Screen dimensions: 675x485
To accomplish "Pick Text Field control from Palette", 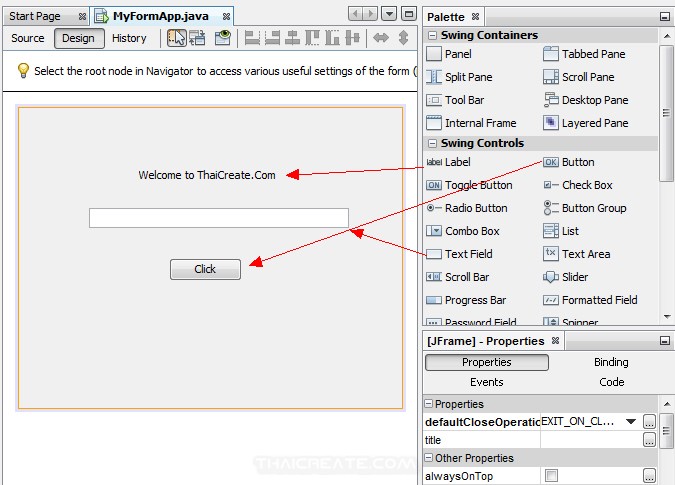I will [x=459, y=254].
